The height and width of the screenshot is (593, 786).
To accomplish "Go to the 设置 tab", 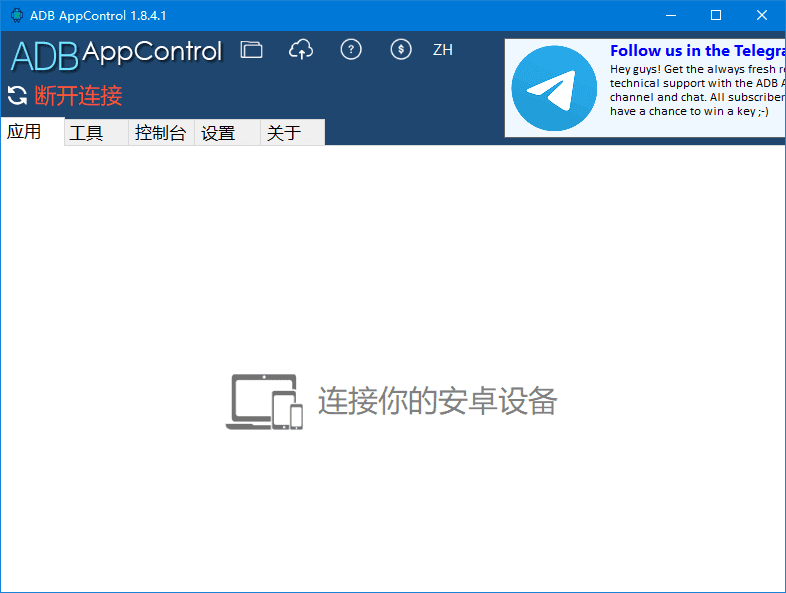I will click(x=227, y=133).
